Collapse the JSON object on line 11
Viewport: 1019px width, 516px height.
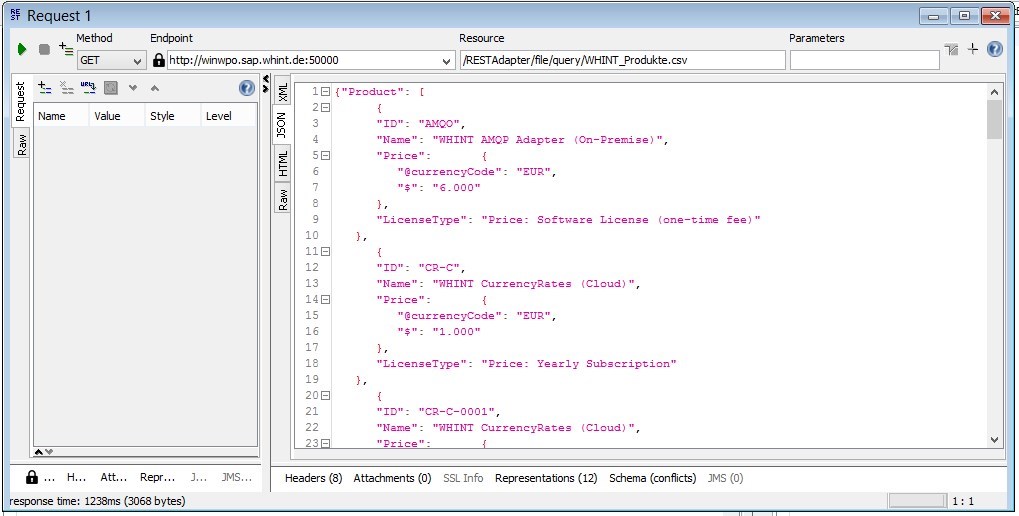(326, 251)
